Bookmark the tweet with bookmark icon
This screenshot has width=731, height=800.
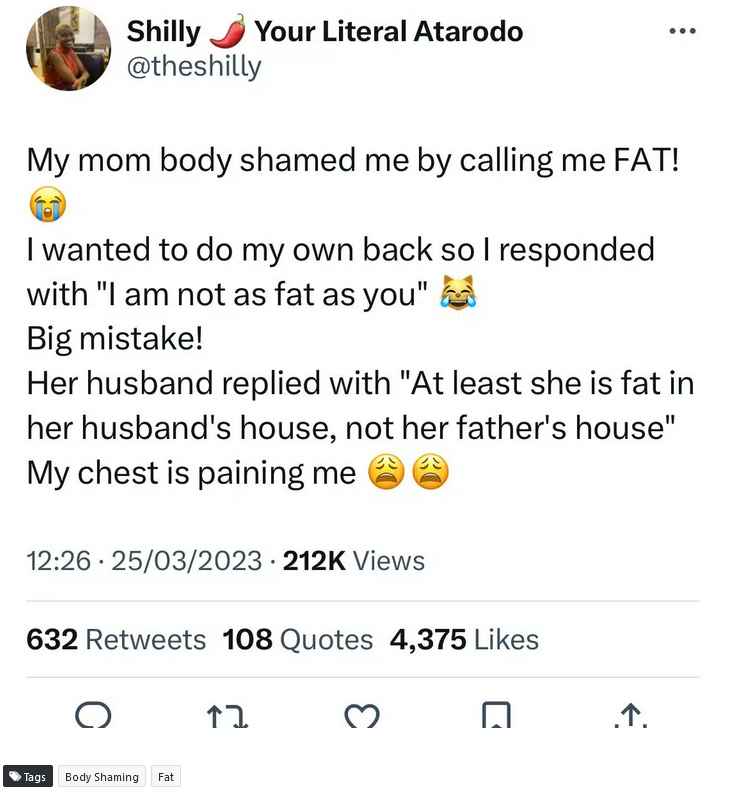(496, 715)
